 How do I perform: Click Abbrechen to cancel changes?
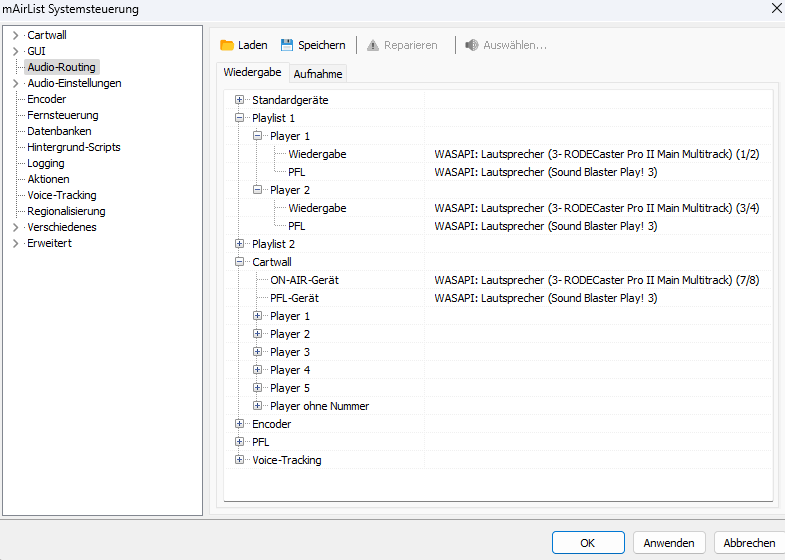tap(749, 543)
